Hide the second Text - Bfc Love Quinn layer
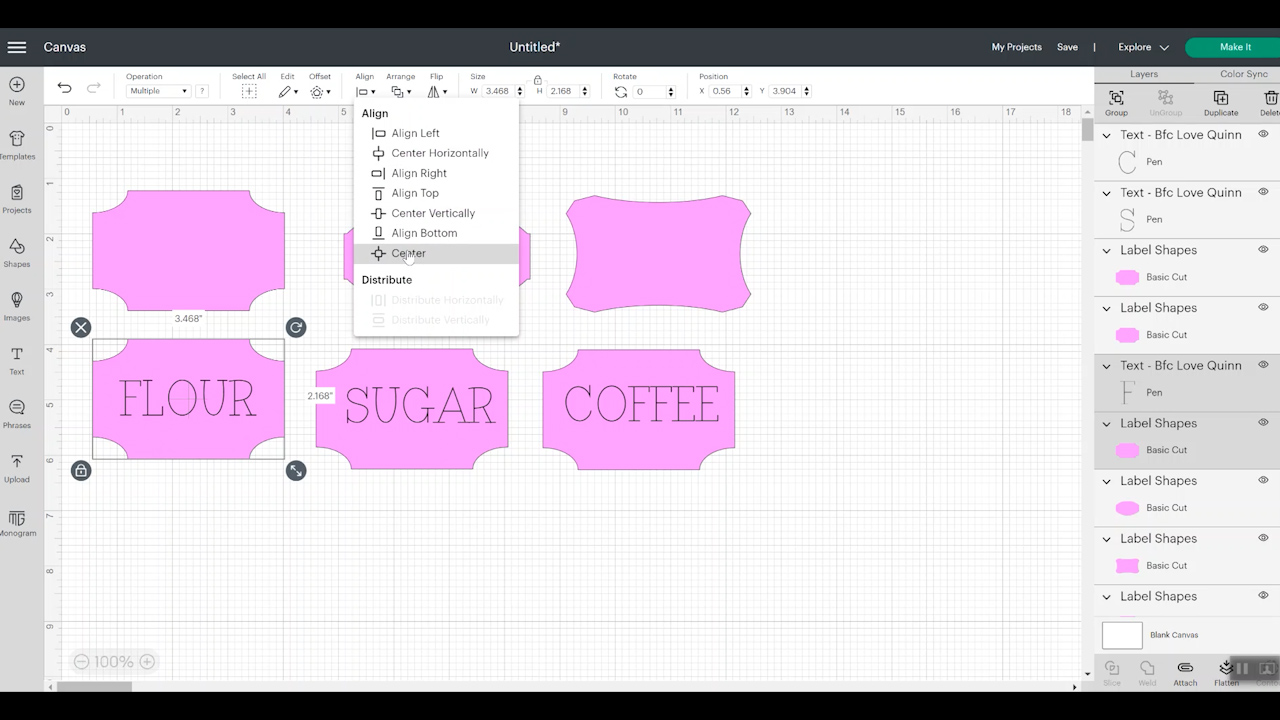 click(1263, 192)
